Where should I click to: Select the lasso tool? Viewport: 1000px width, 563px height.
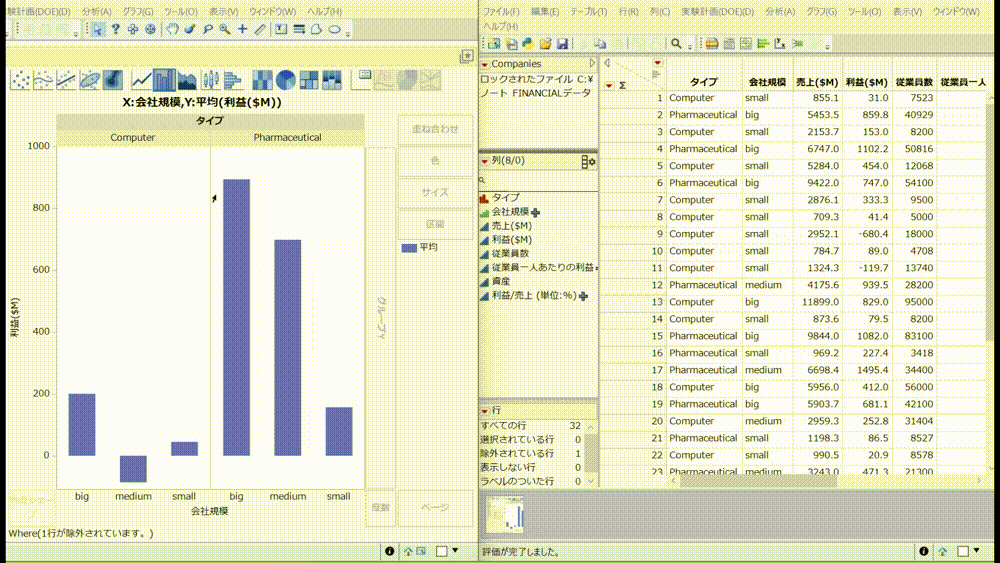point(207,29)
